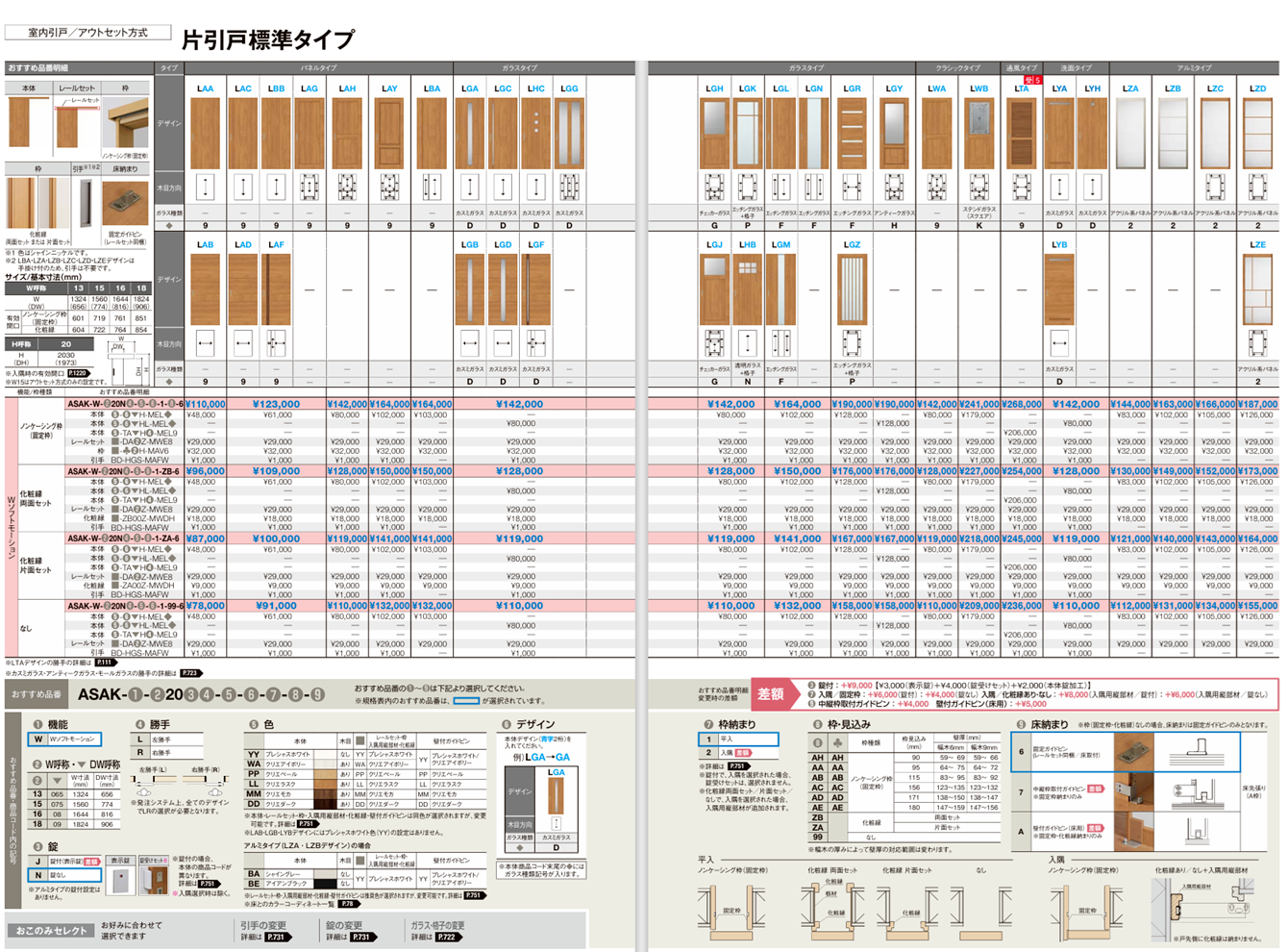Select the LGR door with horizontal slits
The height and width of the screenshot is (952, 1288).
pos(852,132)
